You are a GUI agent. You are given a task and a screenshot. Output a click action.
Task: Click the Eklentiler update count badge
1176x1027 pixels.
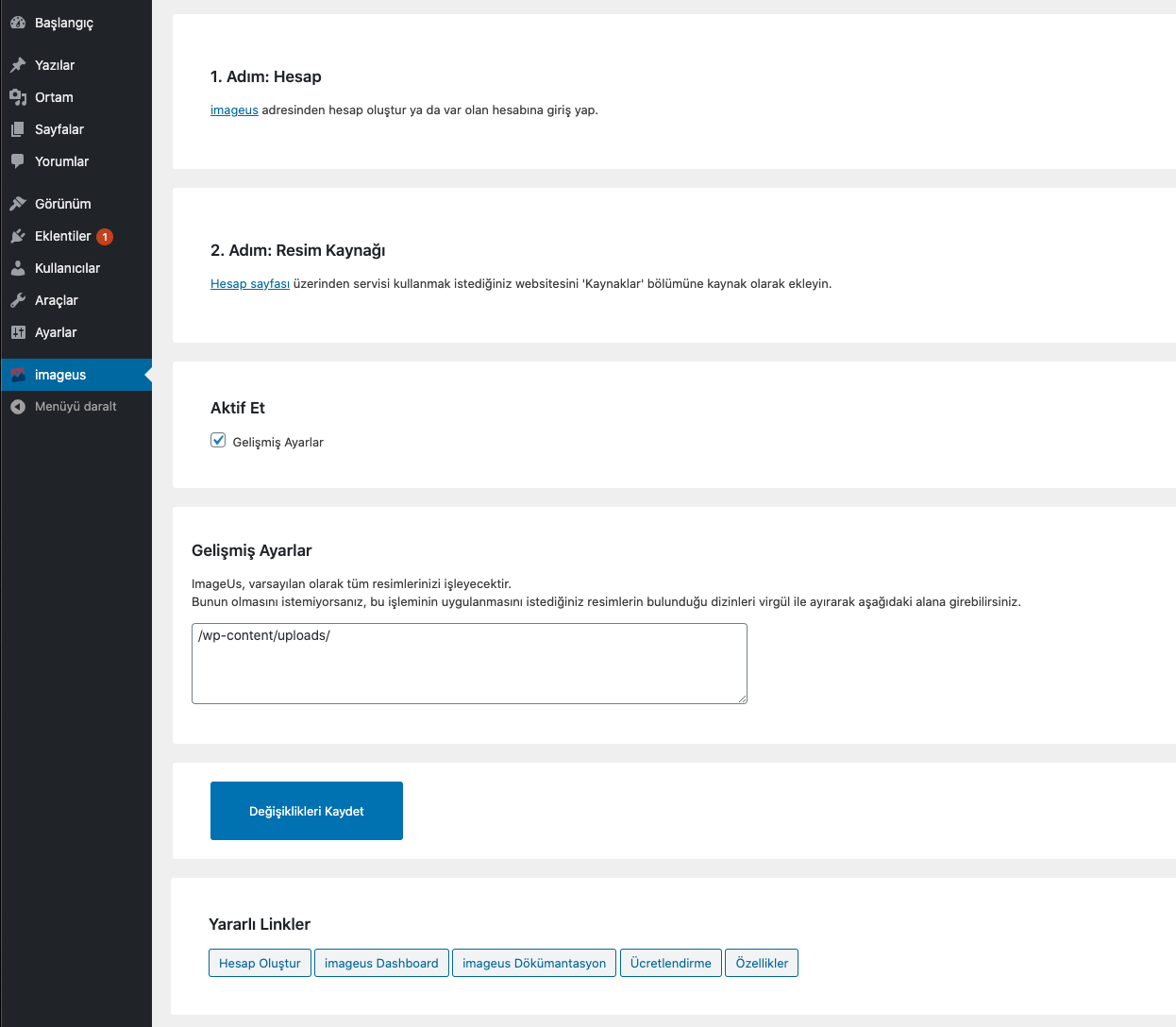click(105, 237)
